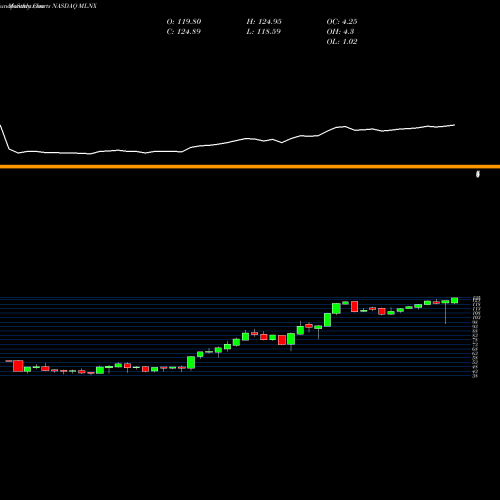Click the end point of the white line
This screenshot has width=500, height=500.
(454, 125)
